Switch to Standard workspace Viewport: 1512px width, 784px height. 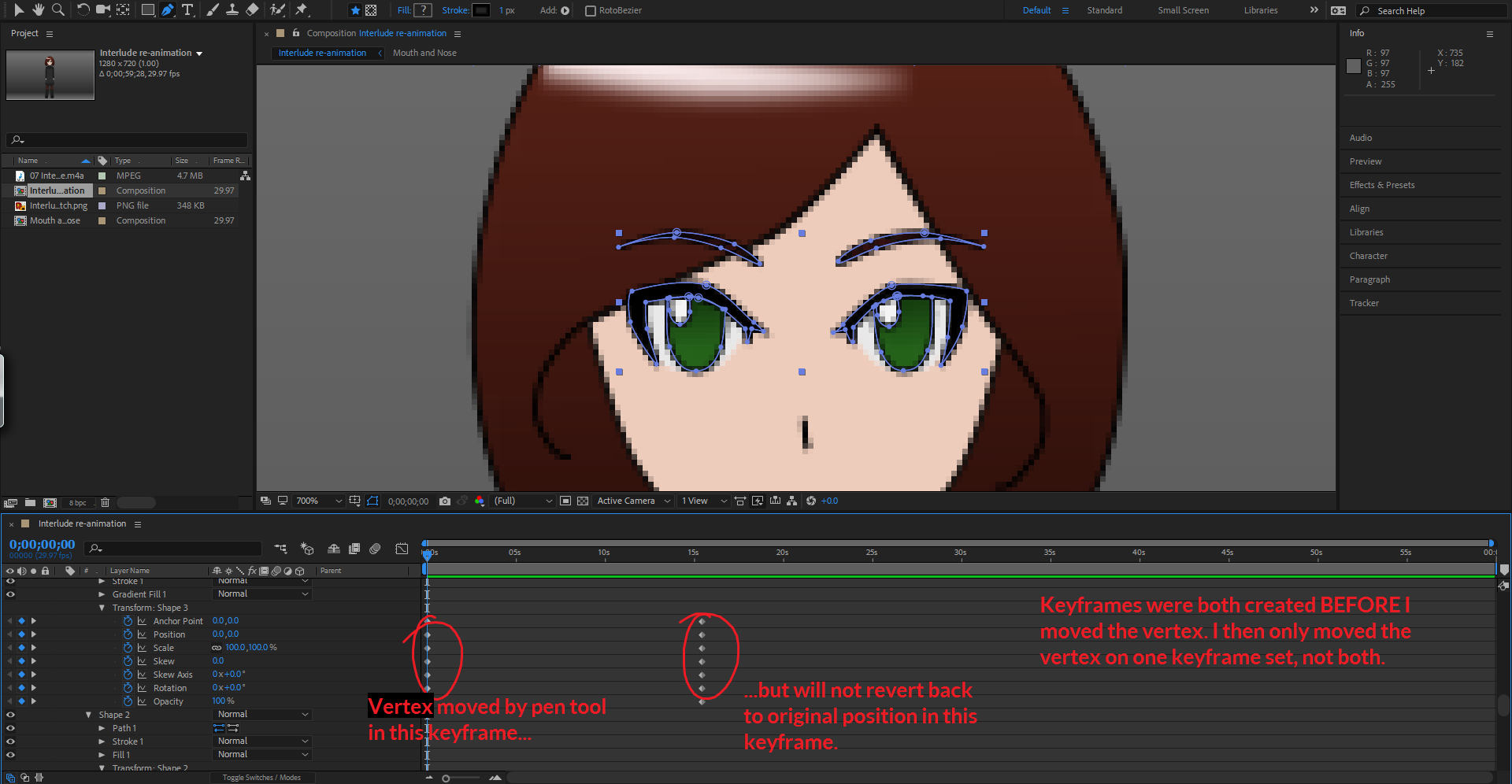[x=1104, y=10]
